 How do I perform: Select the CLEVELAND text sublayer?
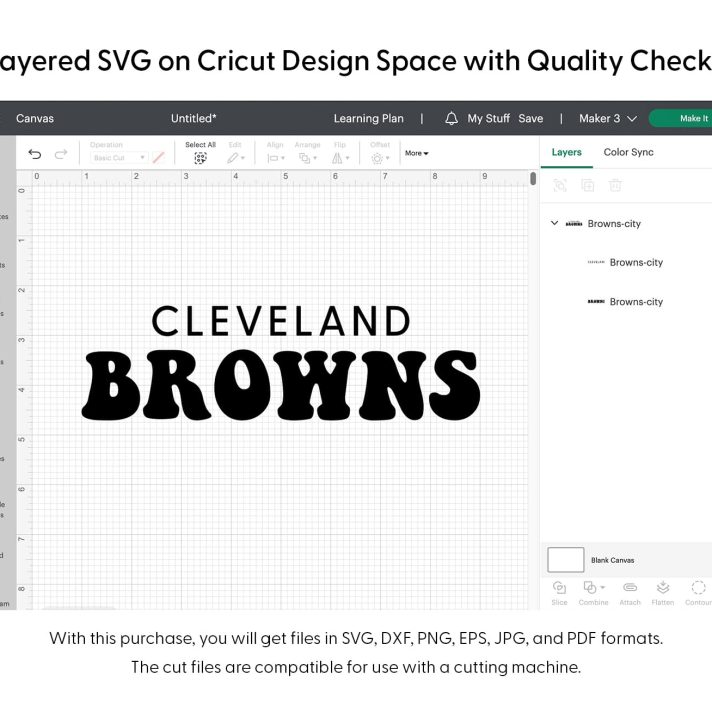[x=627, y=262]
